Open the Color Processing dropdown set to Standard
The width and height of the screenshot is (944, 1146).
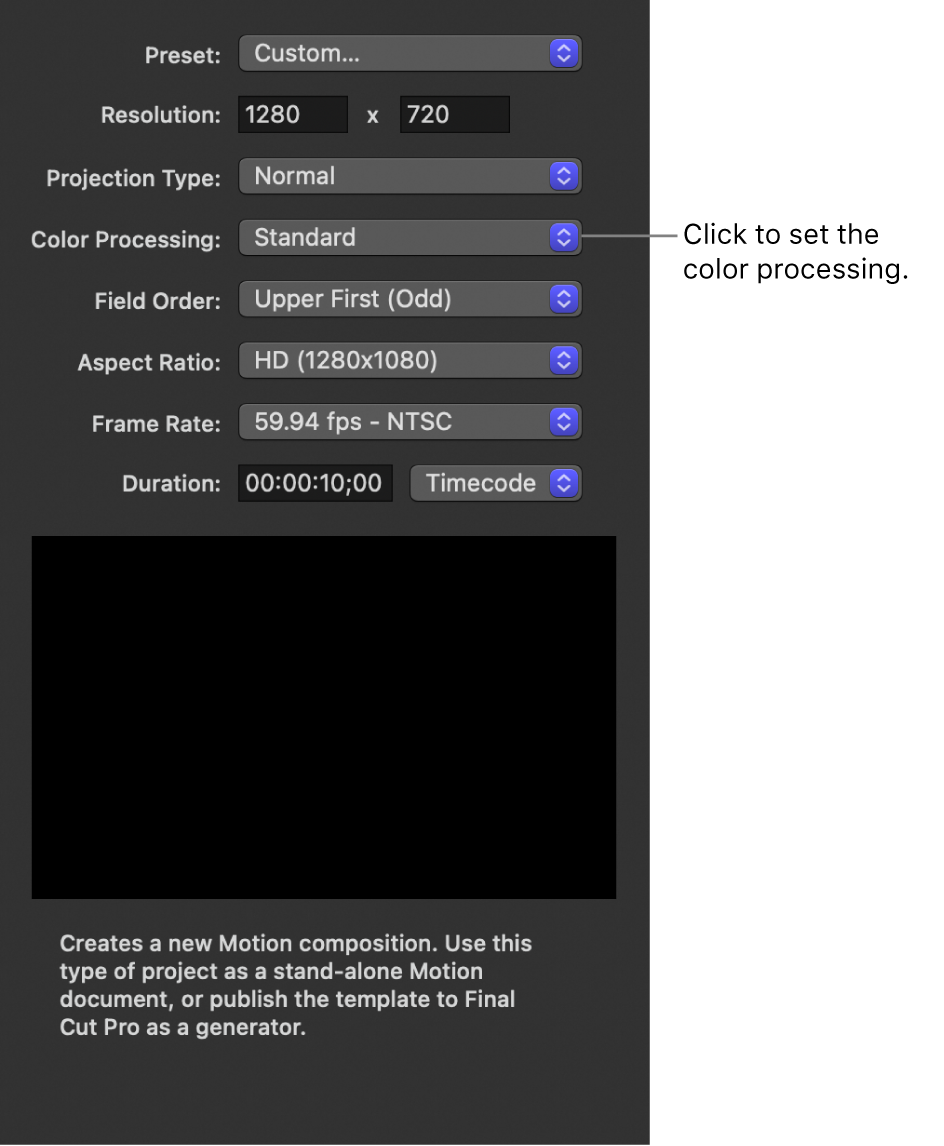click(409, 238)
